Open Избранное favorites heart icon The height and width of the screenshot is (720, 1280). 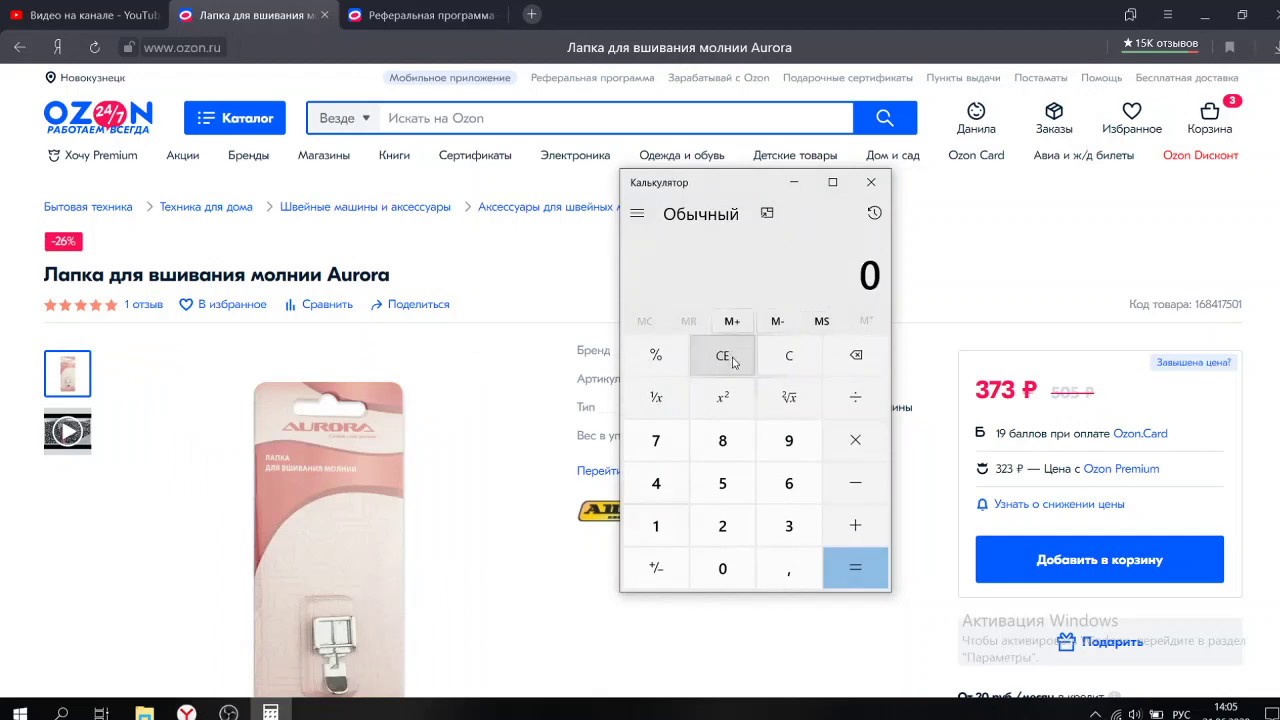coord(1132,117)
